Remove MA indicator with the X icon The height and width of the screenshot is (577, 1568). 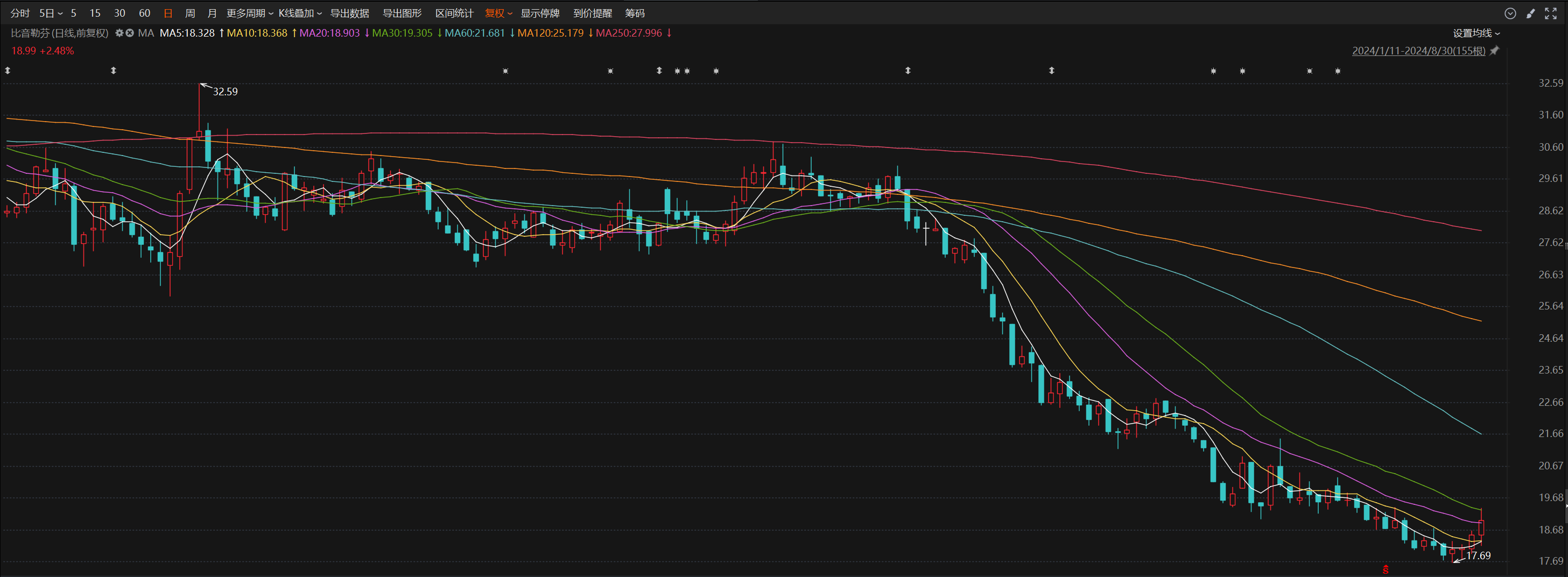click(x=130, y=33)
